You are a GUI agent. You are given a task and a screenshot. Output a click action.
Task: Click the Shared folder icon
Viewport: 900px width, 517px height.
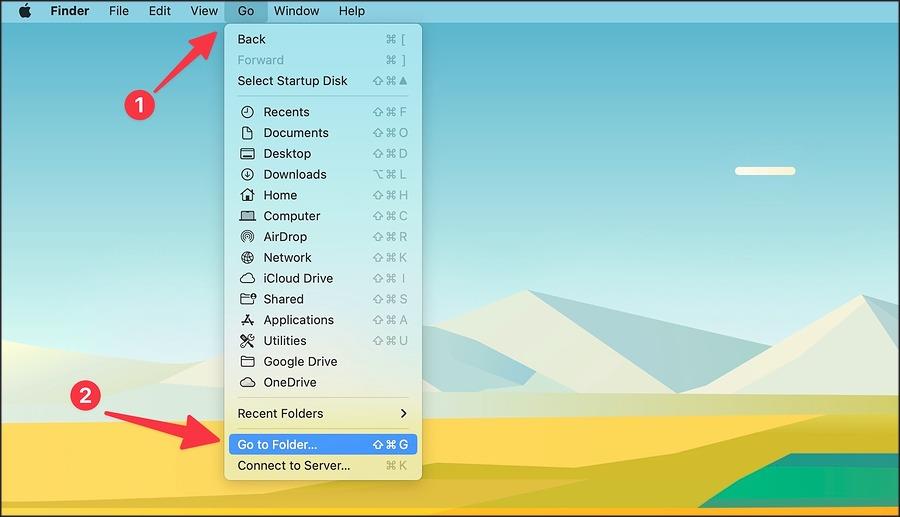[247, 299]
